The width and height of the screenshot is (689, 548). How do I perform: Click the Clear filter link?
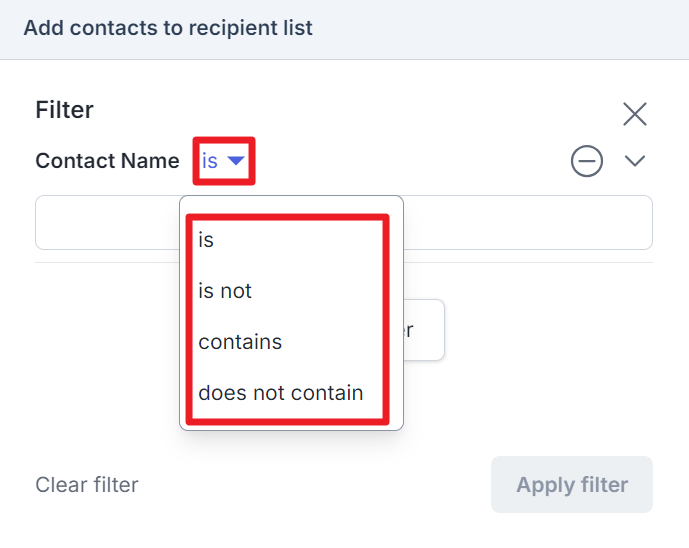click(x=87, y=485)
